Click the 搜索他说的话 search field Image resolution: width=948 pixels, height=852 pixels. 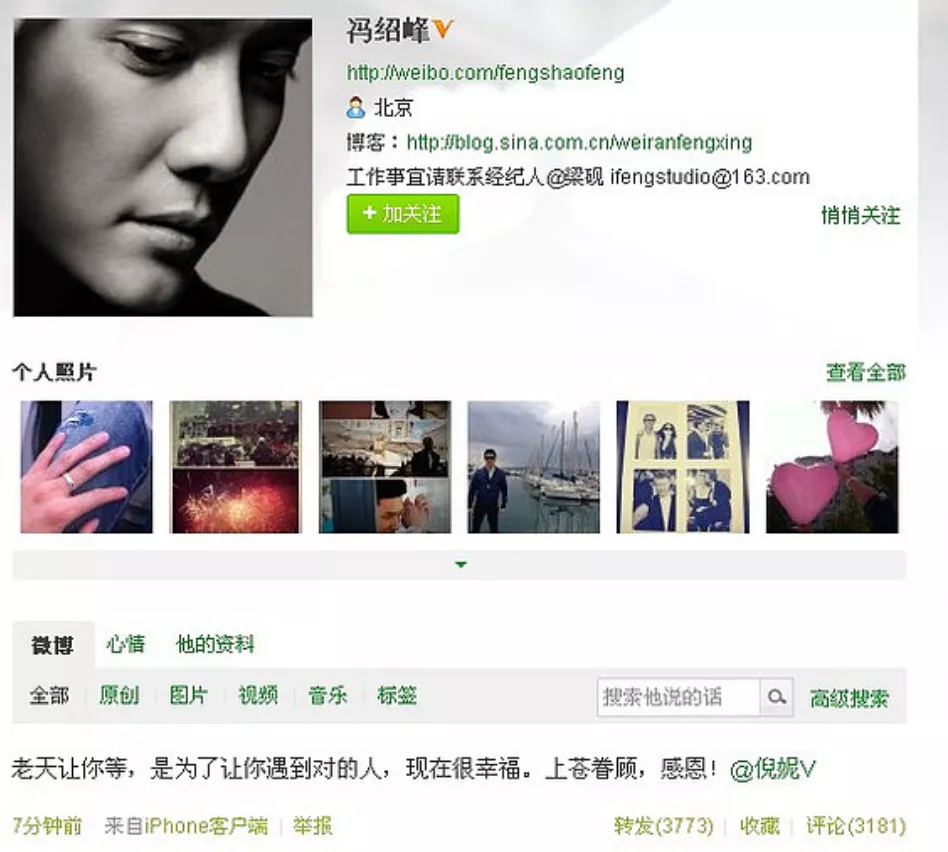[678, 697]
